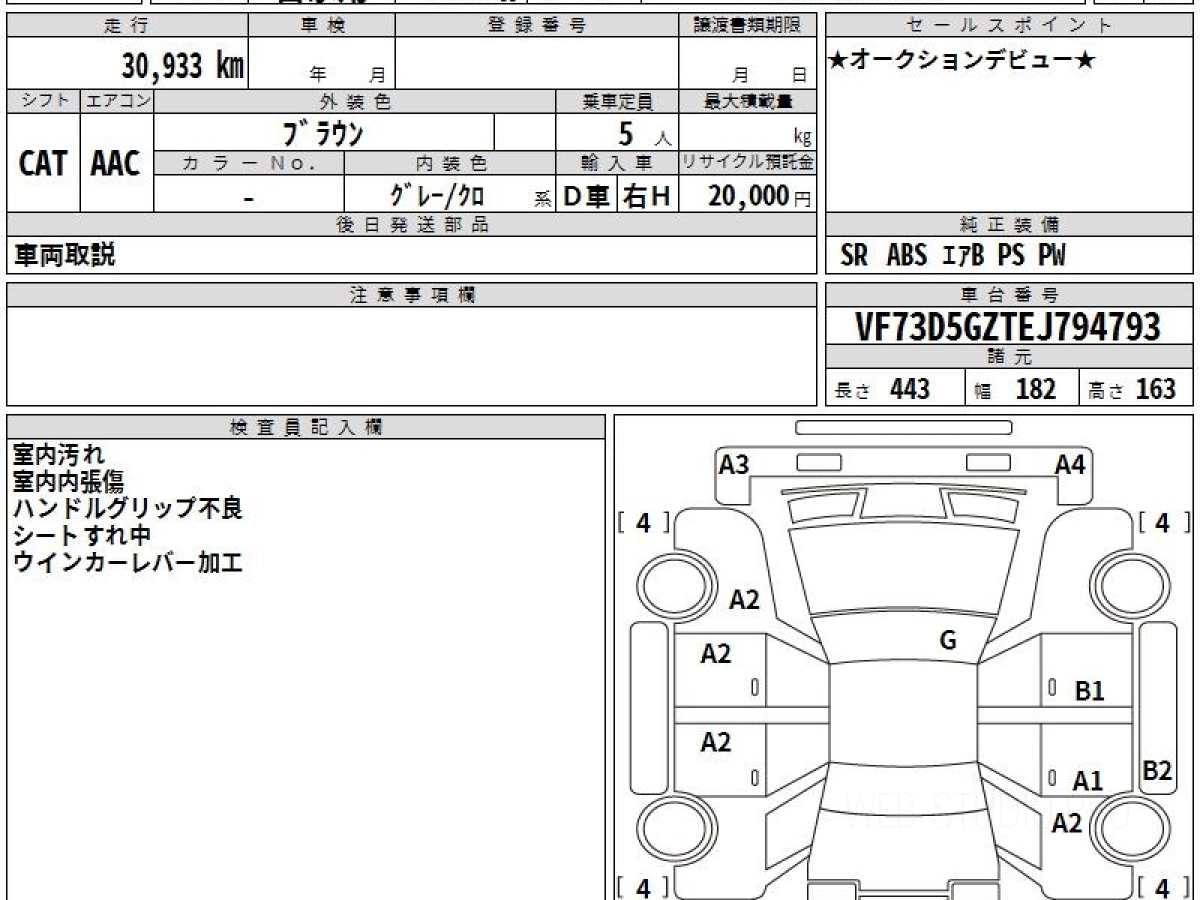Select the A2 mark directly below A1
Image resolution: width=1200 pixels, height=900 pixels.
click(1067, 823)
